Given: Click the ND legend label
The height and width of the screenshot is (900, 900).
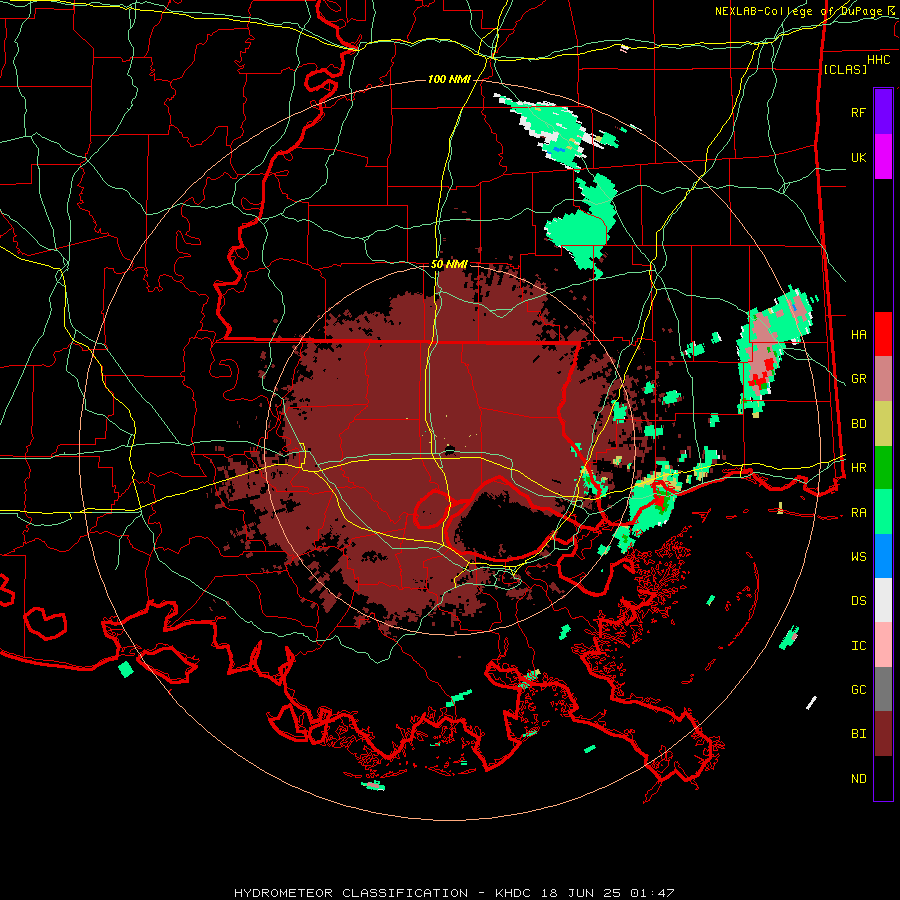Looking at the screenshot, I should (x=858, y=779).
